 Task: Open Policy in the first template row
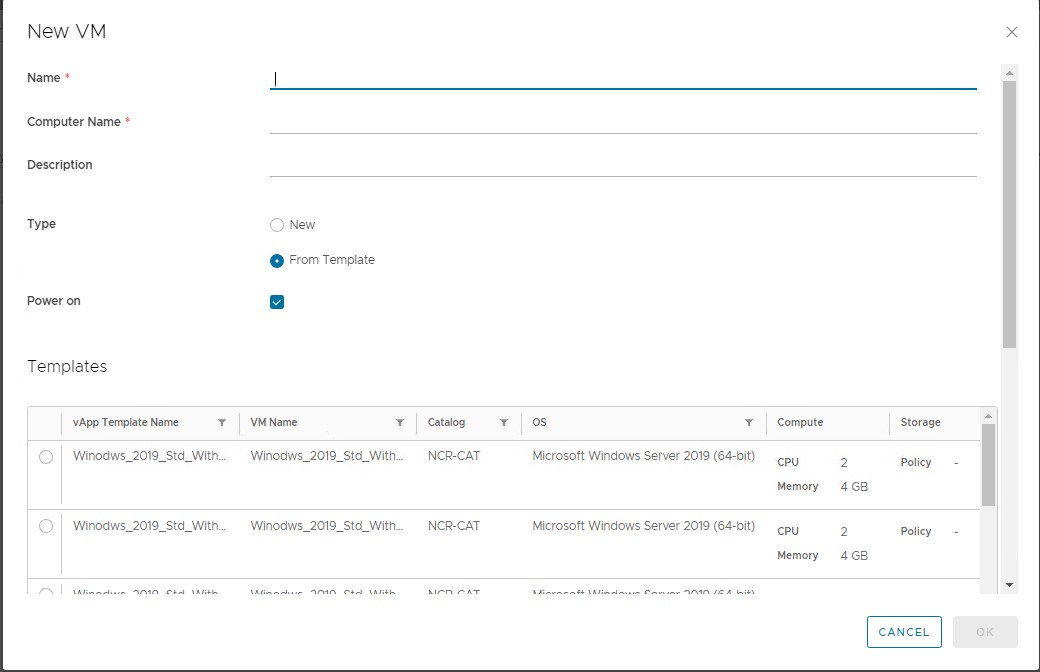[x=915, y=461]
